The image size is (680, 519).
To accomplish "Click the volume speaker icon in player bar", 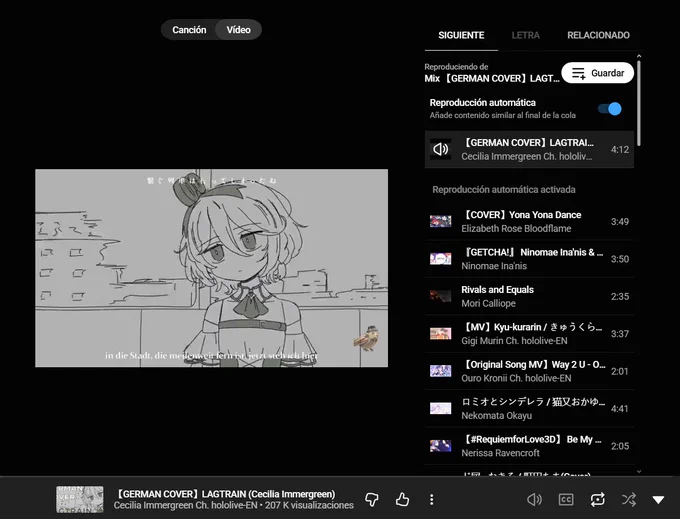I will point(534,499).
